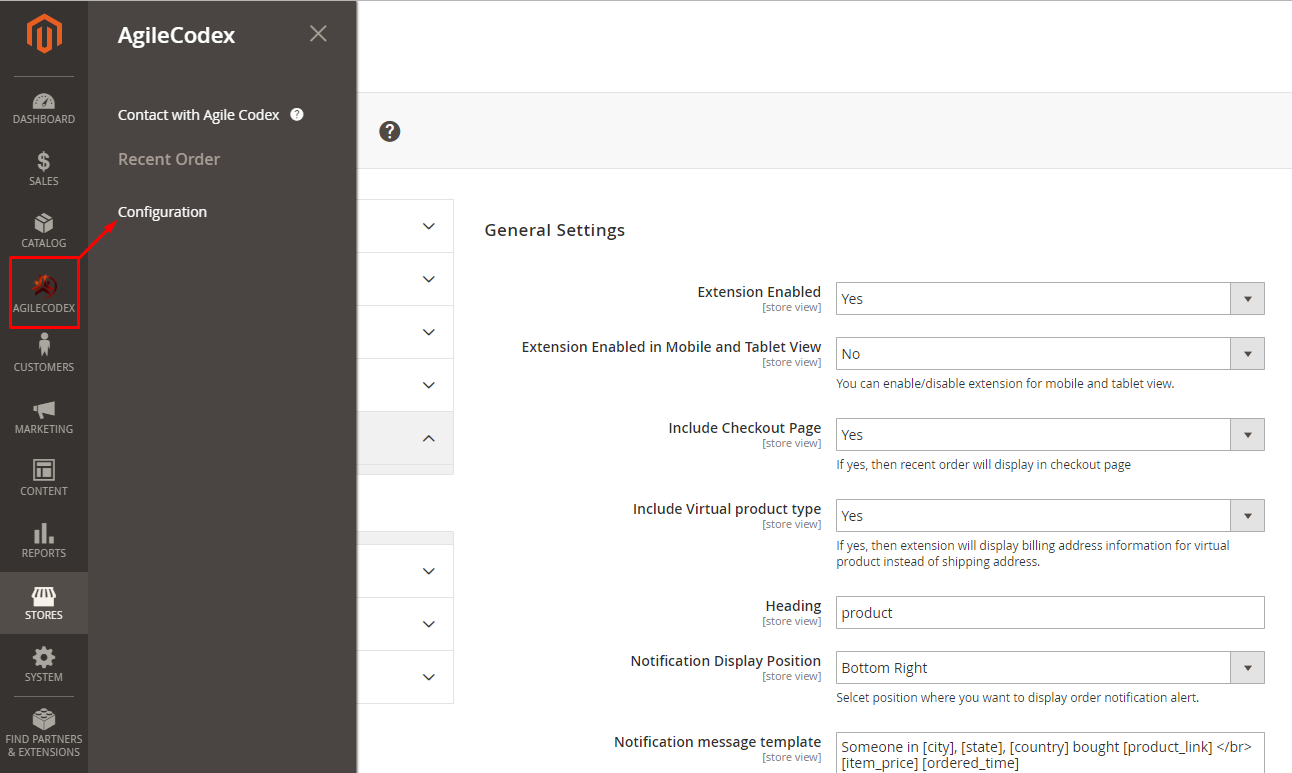Screen dimensions: 1292x773
Task: Open the Extension Enabled dropdown
Action: [1050, 298]
